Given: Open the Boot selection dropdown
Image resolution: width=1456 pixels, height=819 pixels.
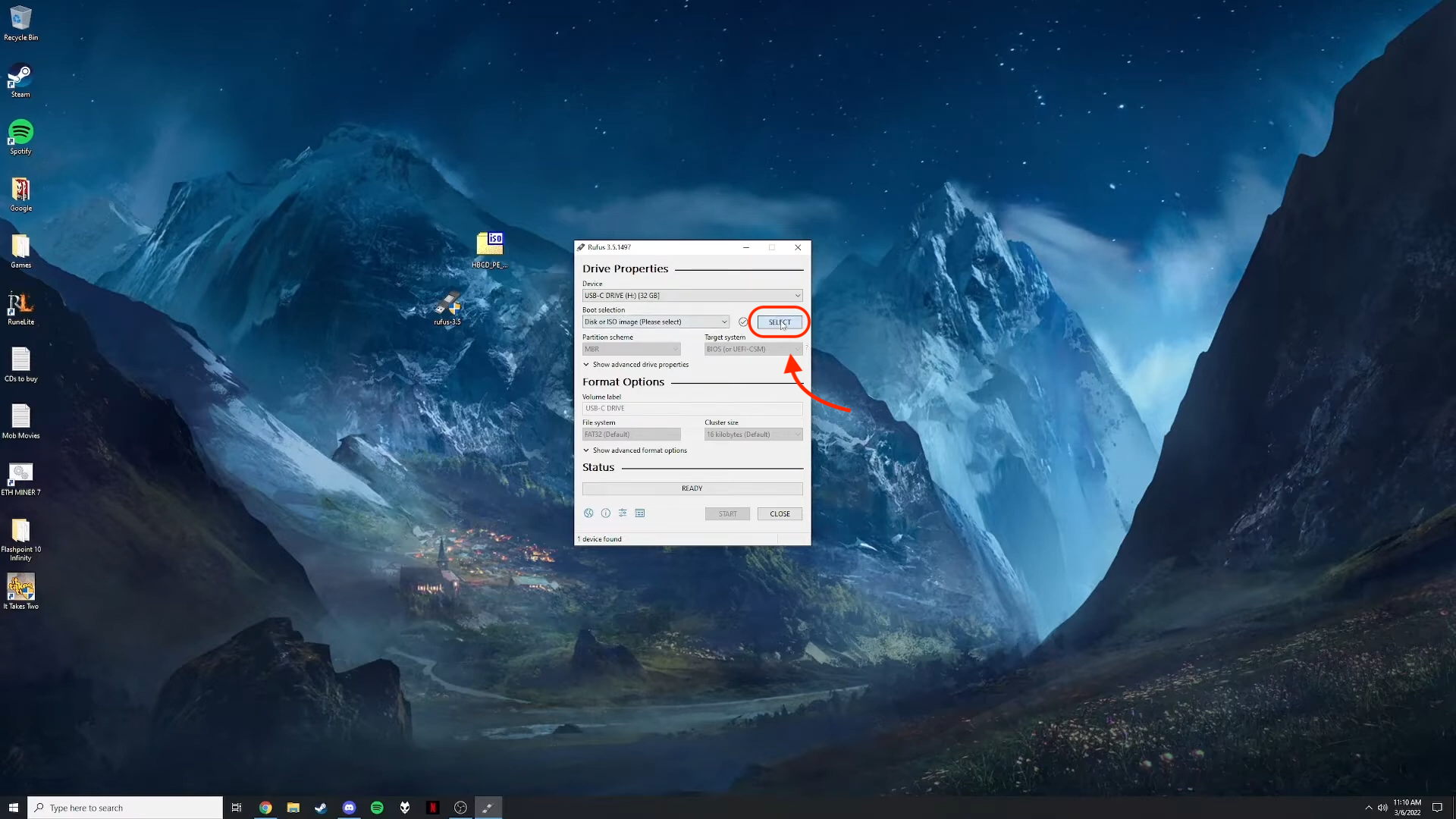Looking at the screenshot, I should pos(655,322).
